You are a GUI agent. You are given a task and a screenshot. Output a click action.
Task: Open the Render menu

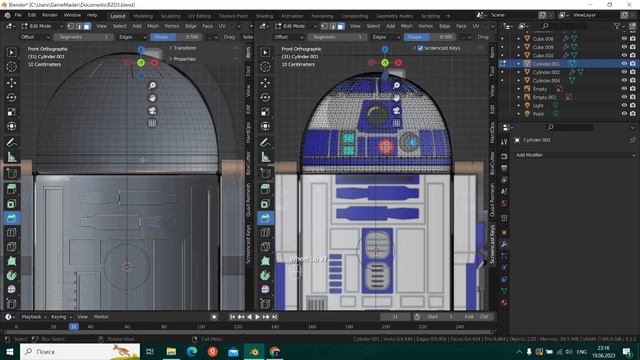(x=50, y=15)
